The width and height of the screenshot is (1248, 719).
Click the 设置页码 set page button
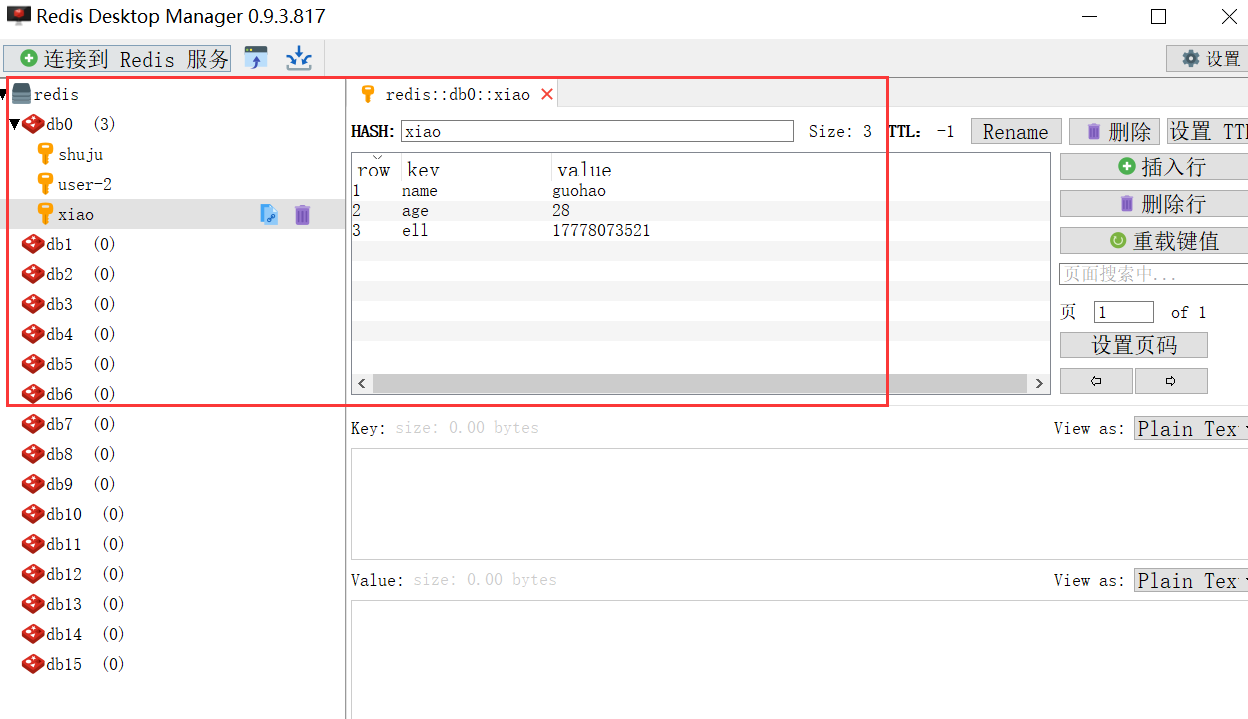[1134, 345]
